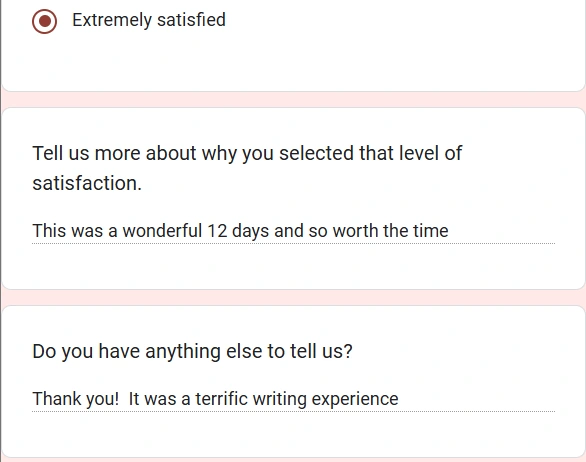586x462 pixels.
Task: Click the words "Thank you!" in the response
Action: [75, 399]
